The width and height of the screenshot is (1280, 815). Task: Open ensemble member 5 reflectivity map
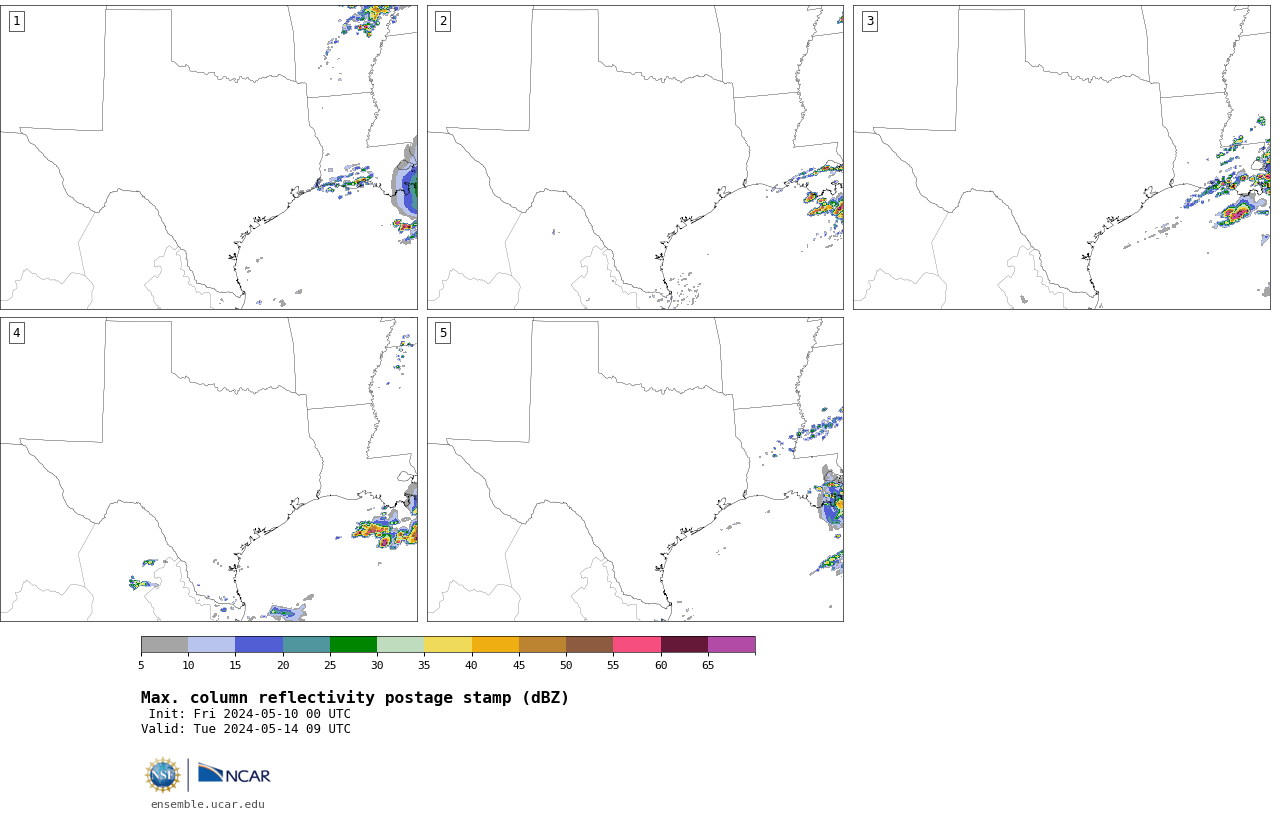[635, 470]
